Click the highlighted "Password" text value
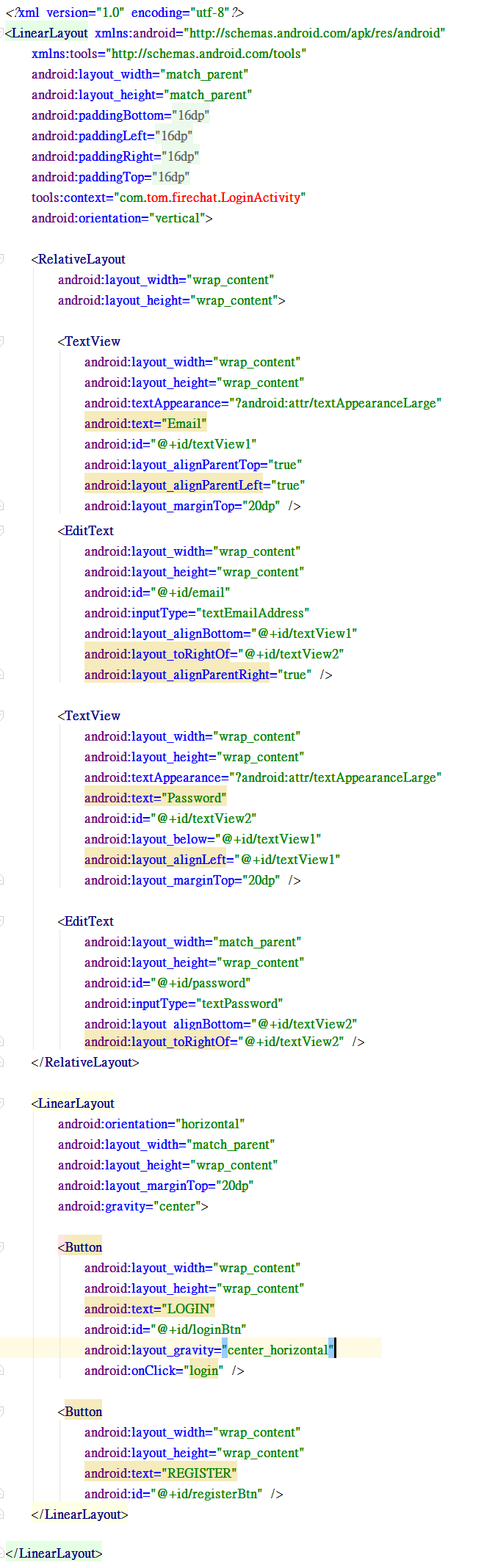The width and height of the screenshot is (495, 1568). [x=195, y=798]
